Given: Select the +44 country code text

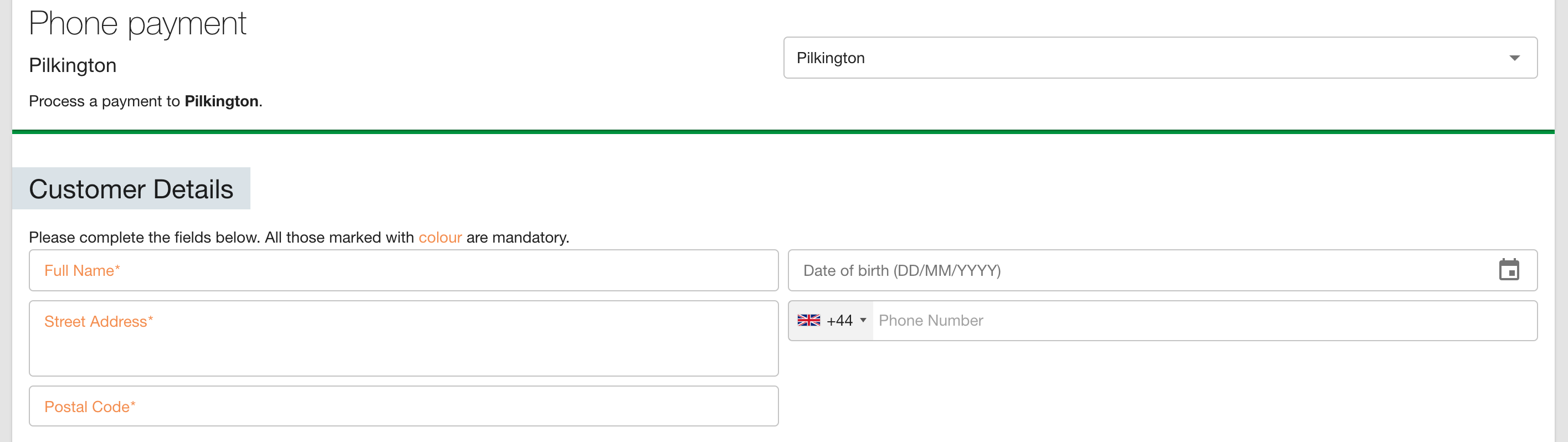Looking at the screenshot, I should click(839, 320).
